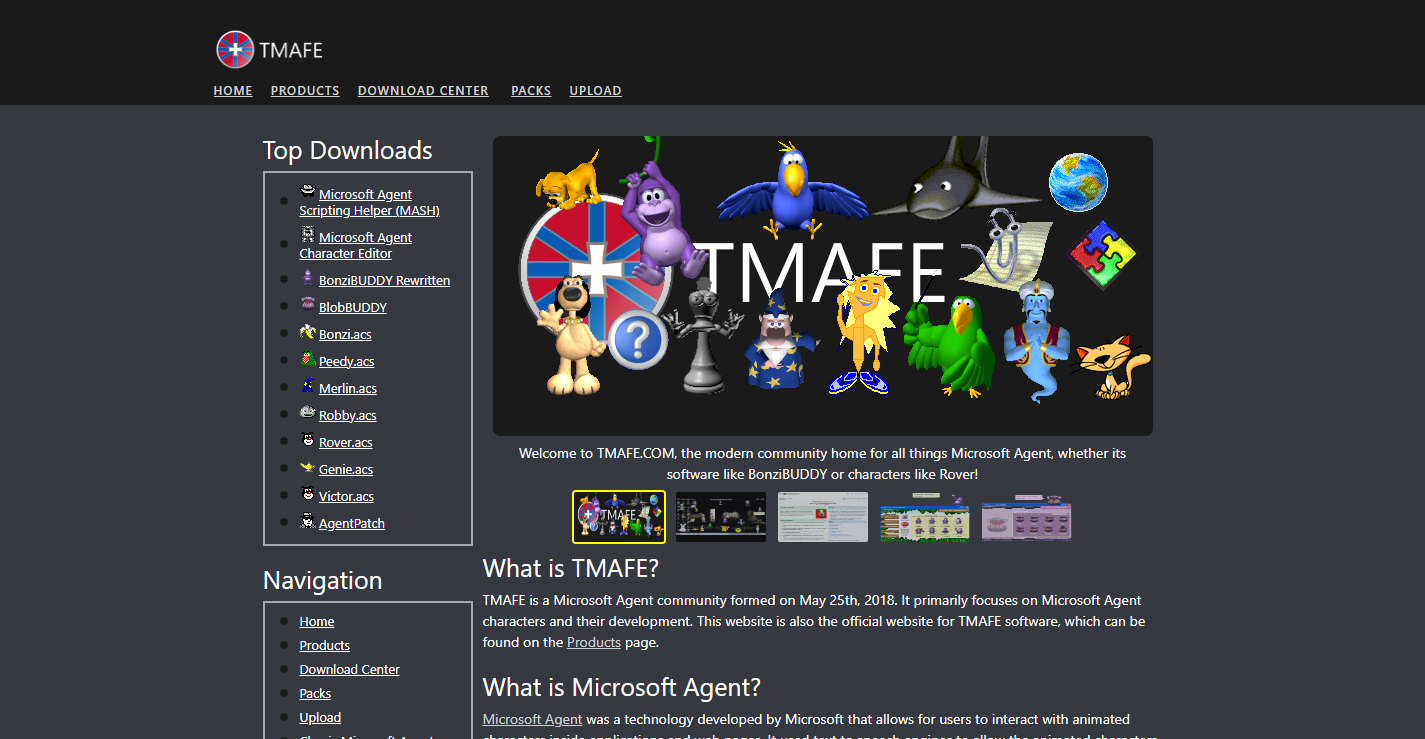Viewport: 1425px width, 739px height.
Task: Click the Bonzi.acs character icon
Action: pyautogui.click(x=308, y=333)
